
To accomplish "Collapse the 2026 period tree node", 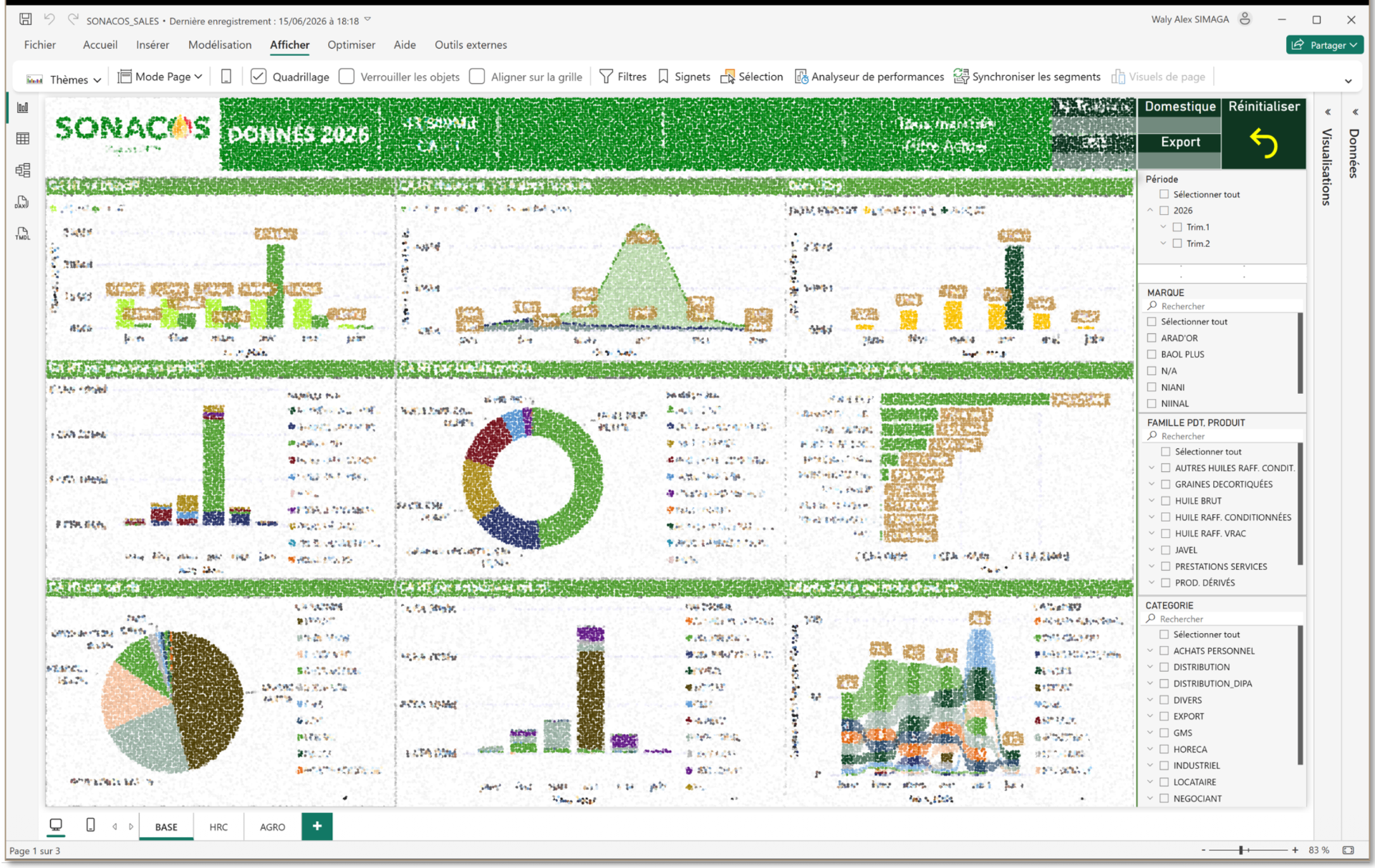I will pos(1150,211).
